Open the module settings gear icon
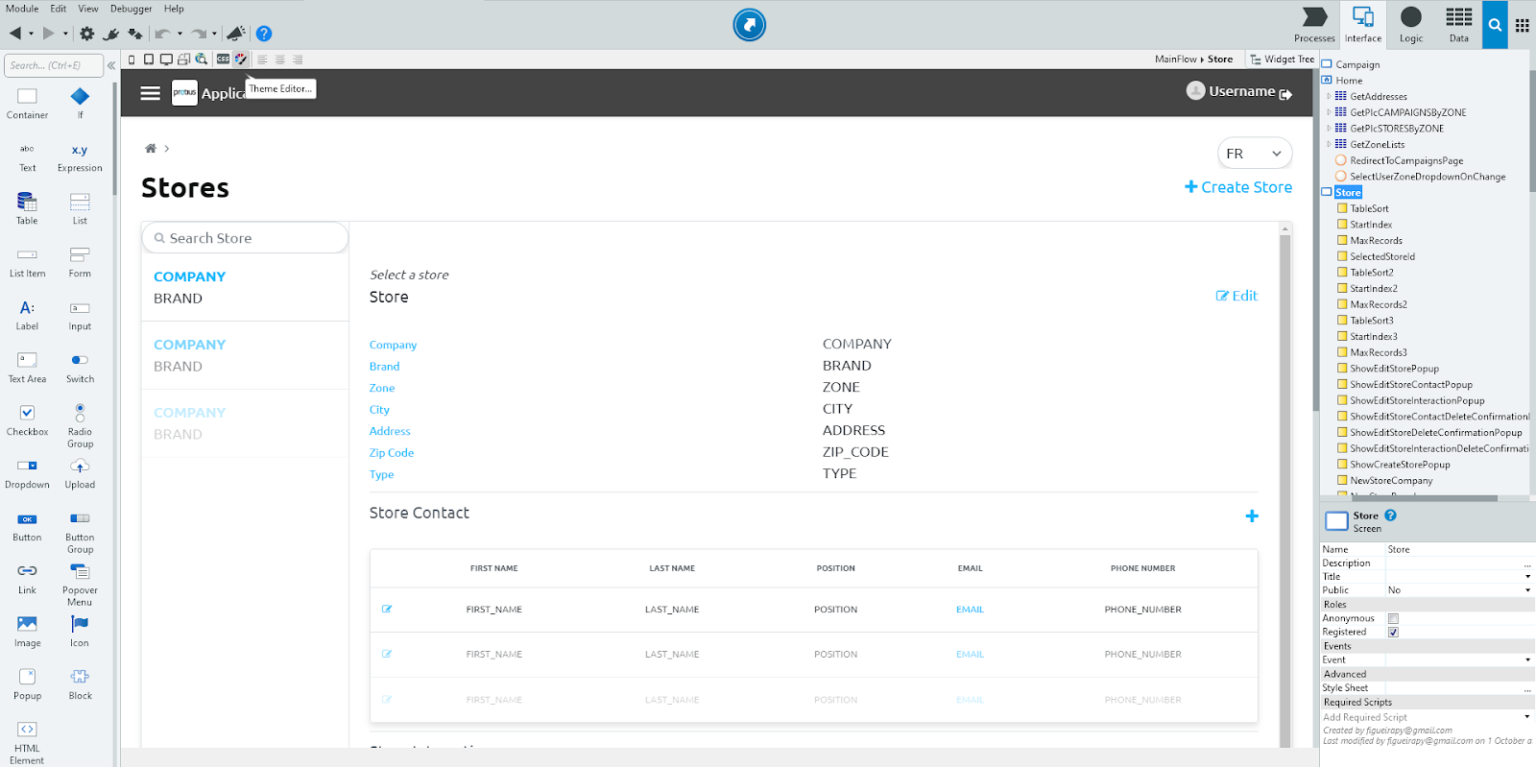This screenshot has height=767, width=1536. 87,33
